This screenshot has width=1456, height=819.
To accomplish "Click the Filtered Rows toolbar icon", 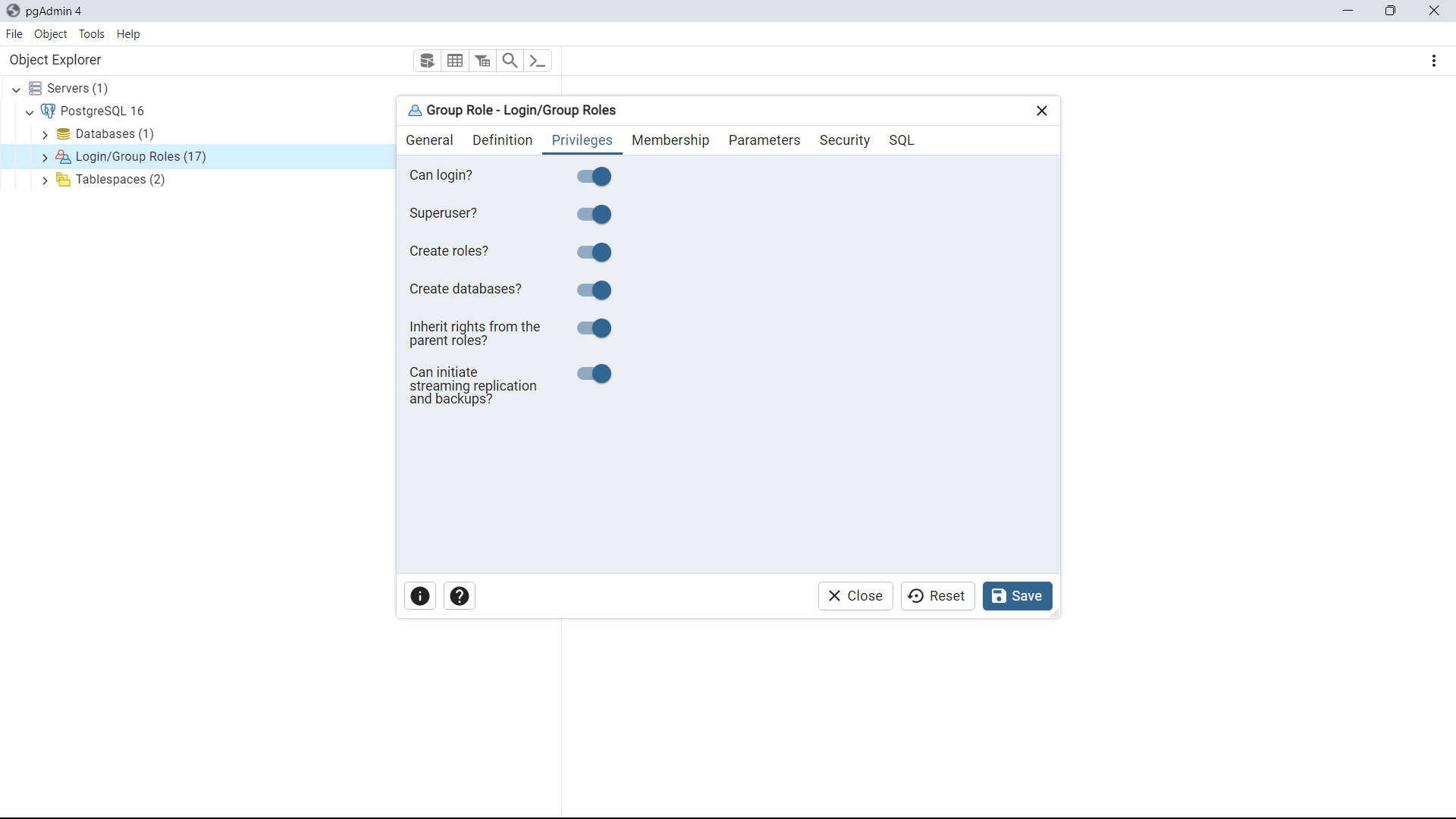I will [x=483, y=61].
